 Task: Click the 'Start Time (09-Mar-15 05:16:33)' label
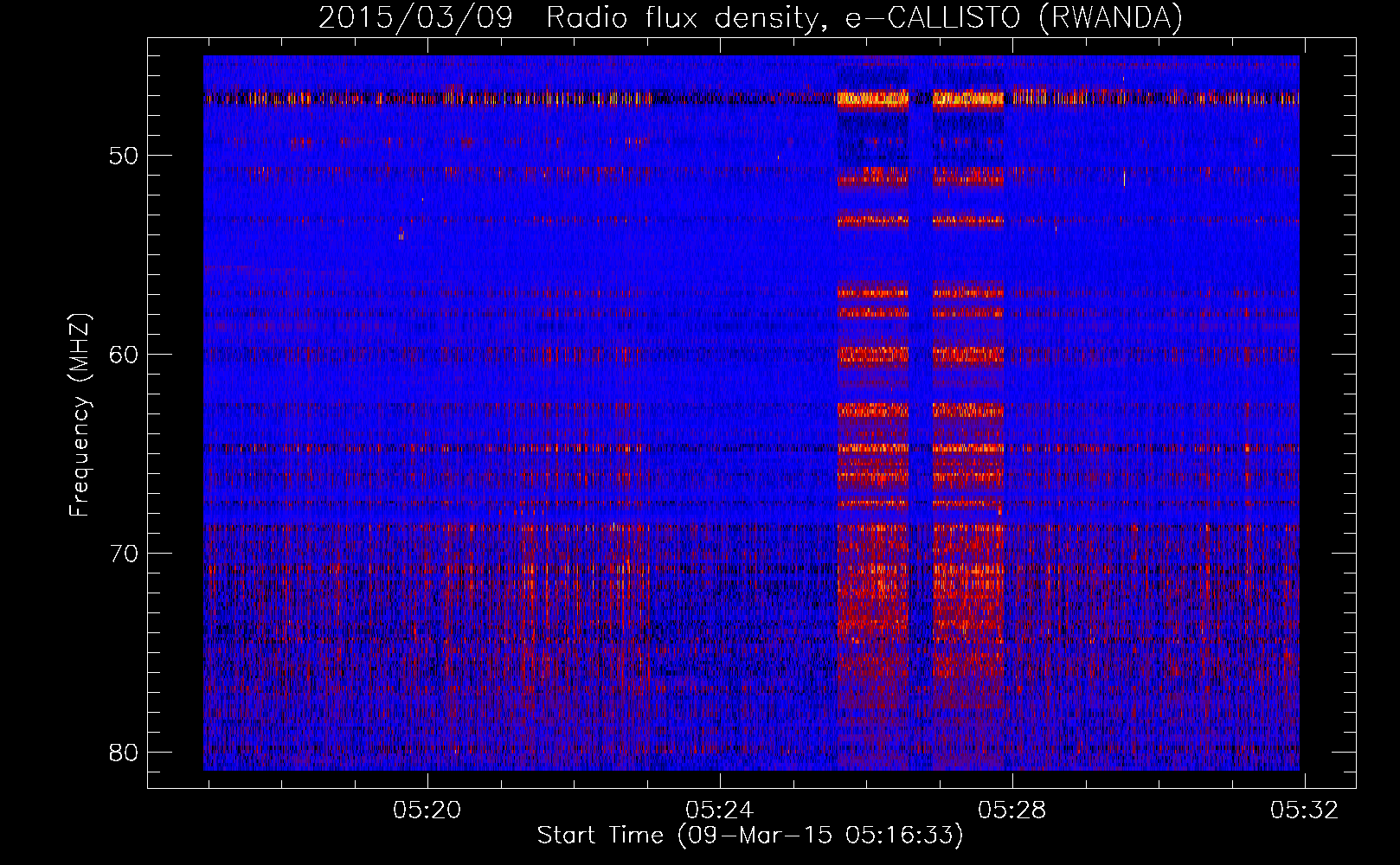750,836
